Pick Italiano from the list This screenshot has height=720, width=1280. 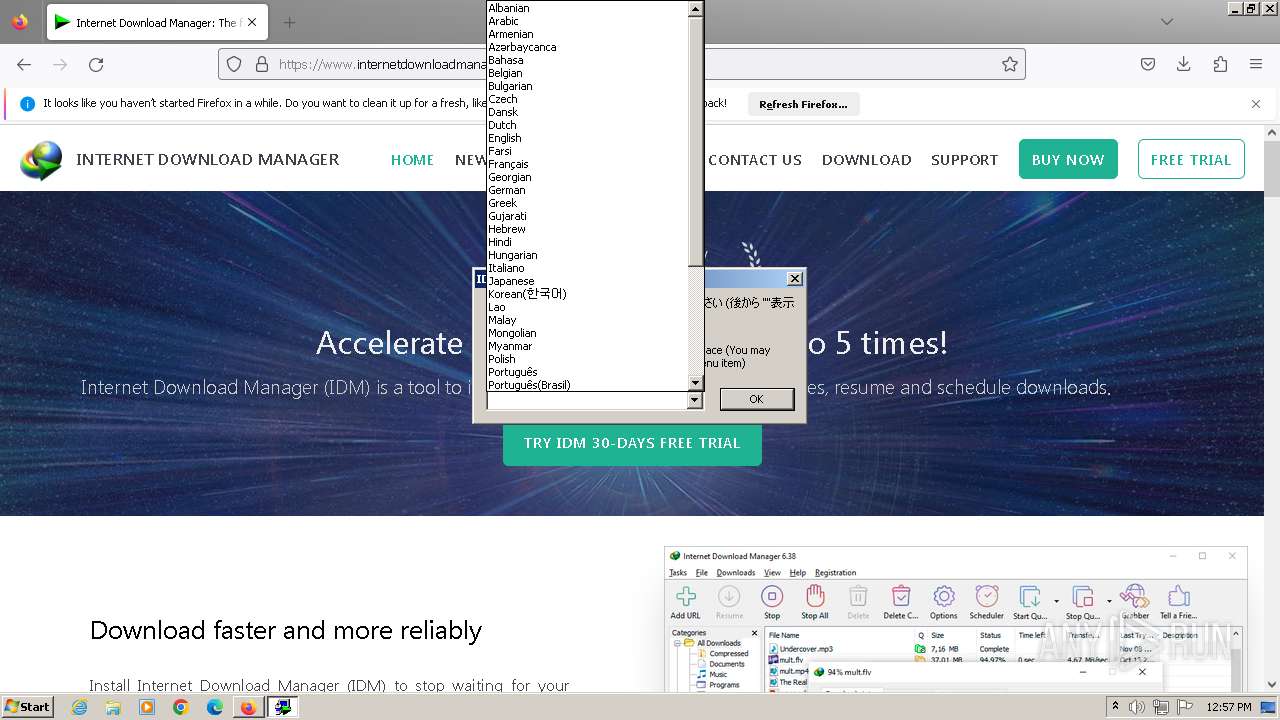588,268
